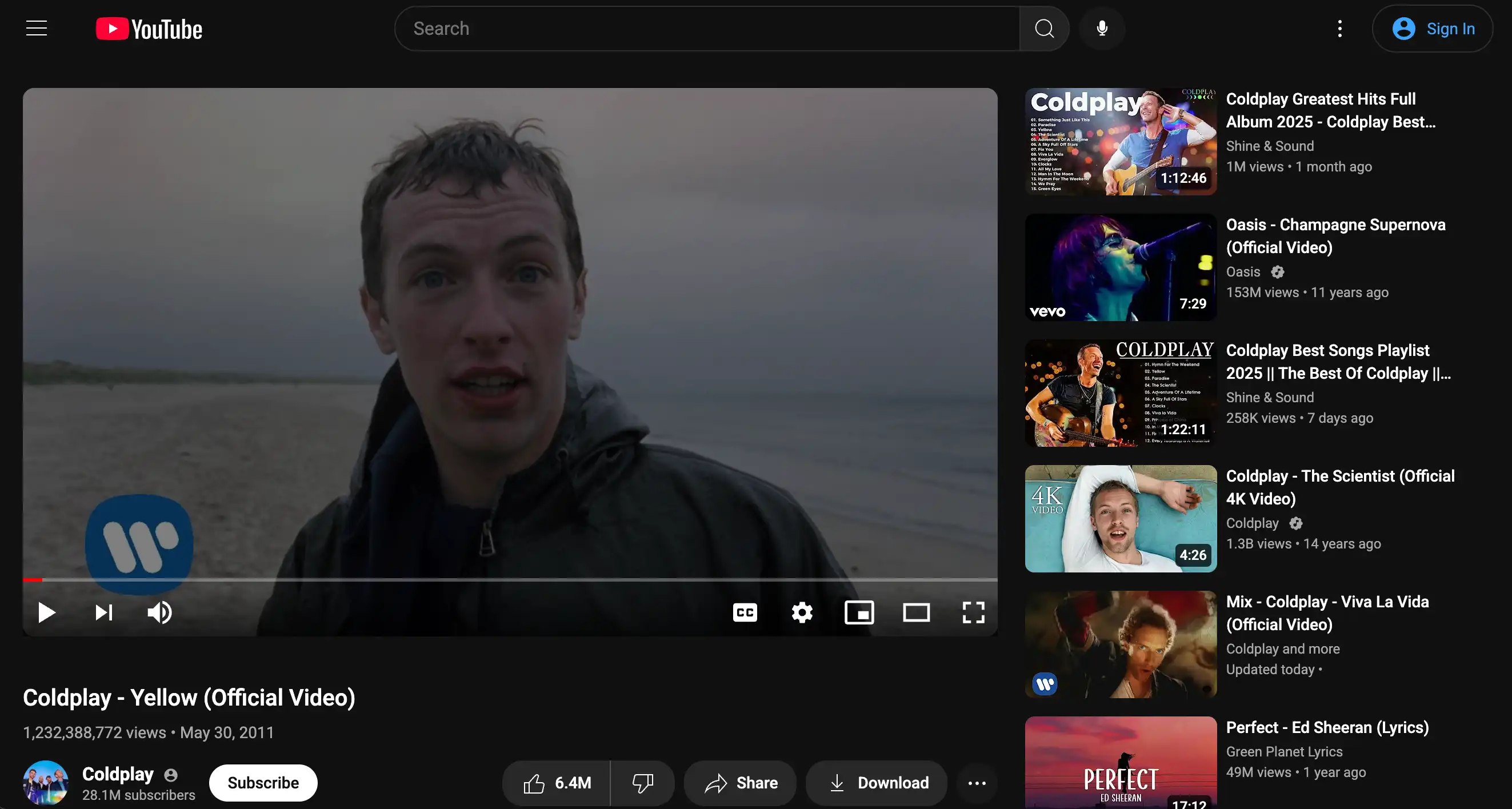Click the Sign In button
The image size is (1512, 809).
(1432, 29)
